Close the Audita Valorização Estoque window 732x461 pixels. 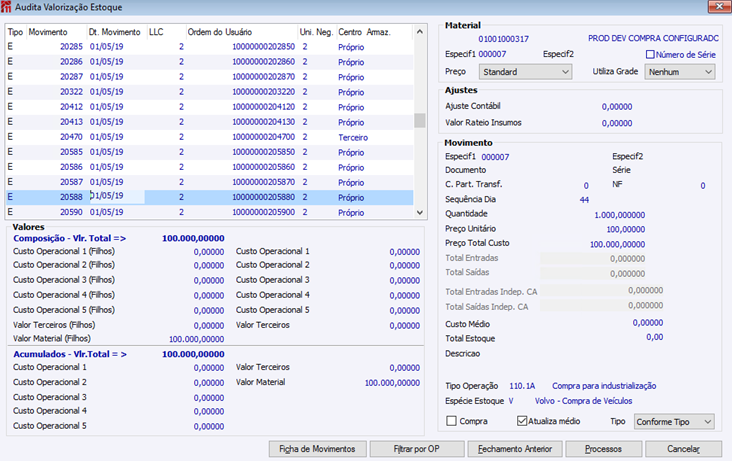pos(719,7)
